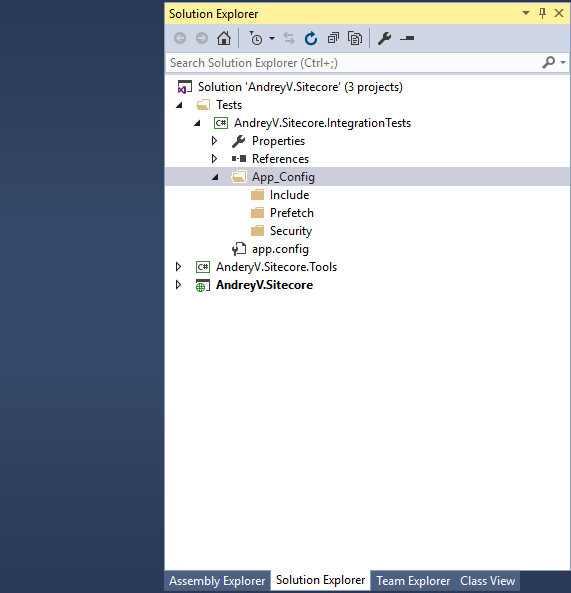Open search options dropdown arrow
This screenshot has width=571, height=593.
coord(563,62)
